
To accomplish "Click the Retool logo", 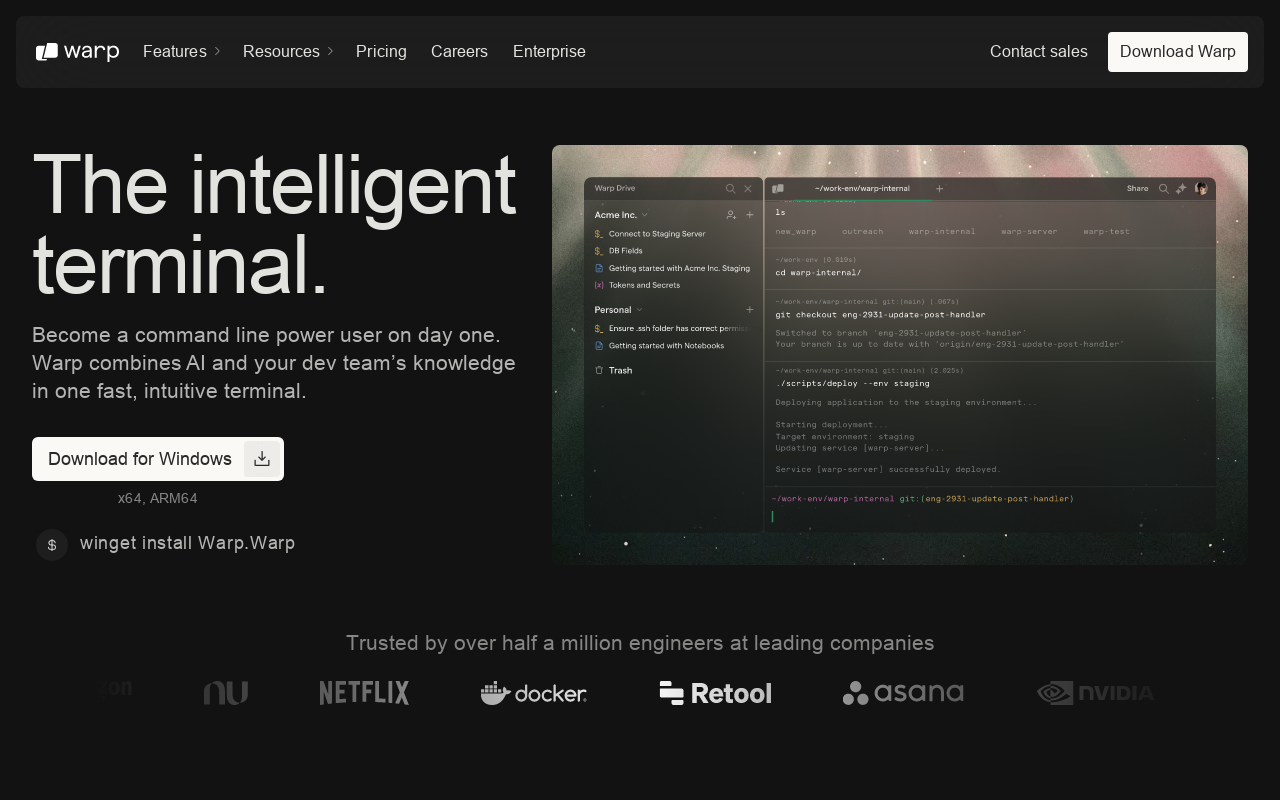I will (x=715, y=693).
